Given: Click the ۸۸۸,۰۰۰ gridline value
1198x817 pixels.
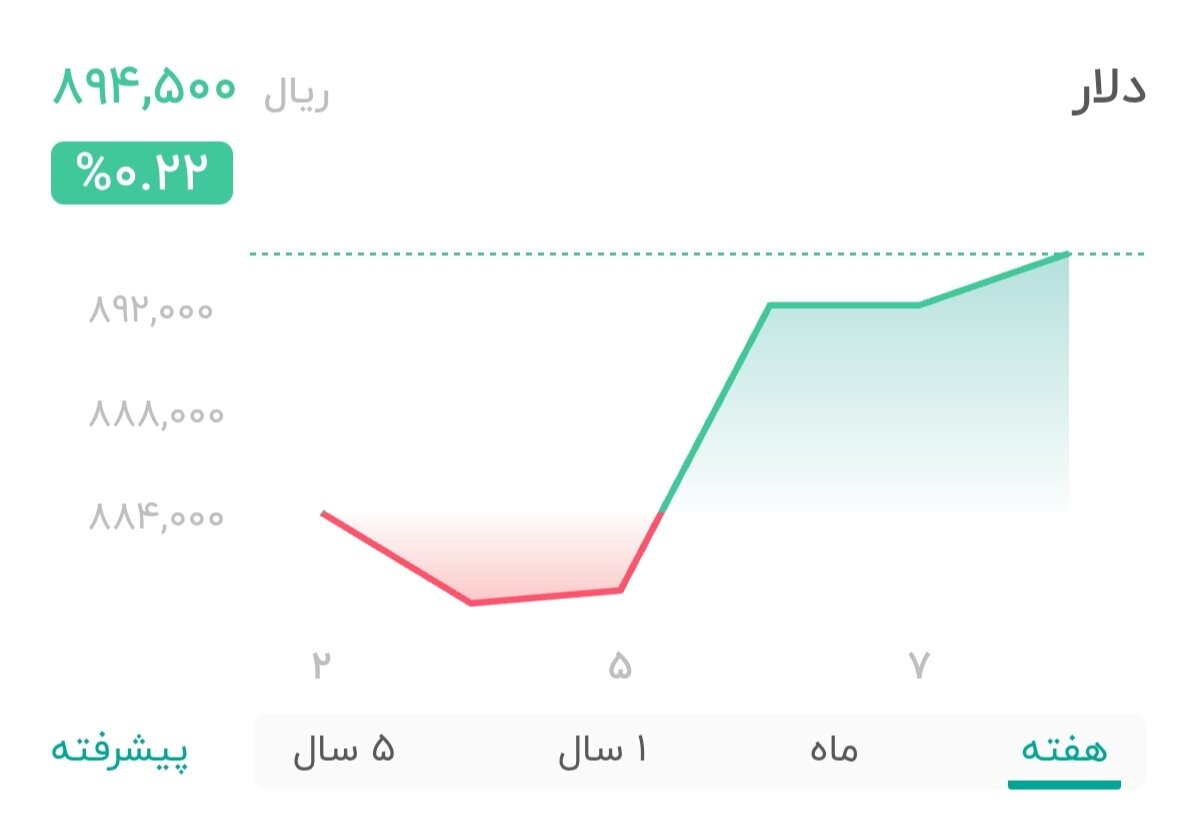Looking at the screenshot, I should (x=152, y=414).
